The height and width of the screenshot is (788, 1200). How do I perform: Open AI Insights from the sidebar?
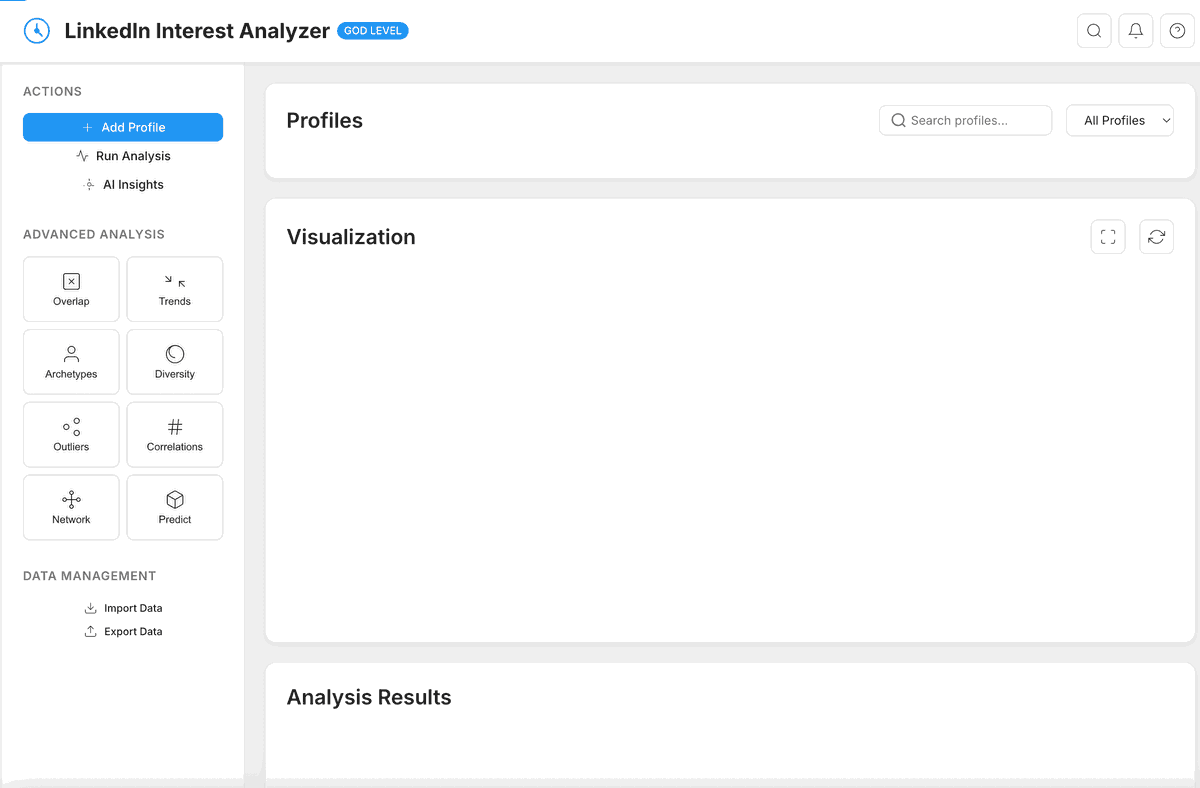(x=123, y=184)
